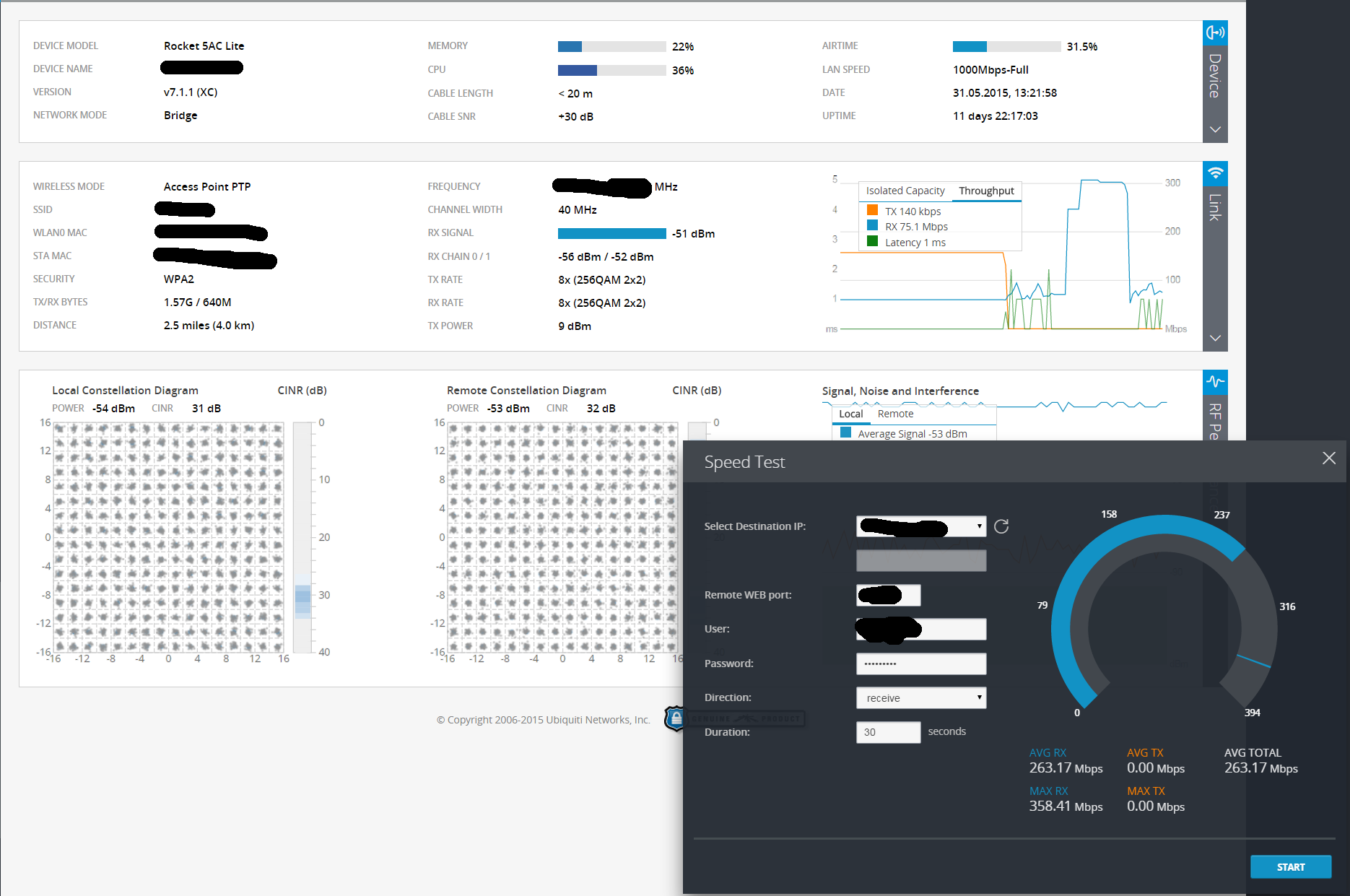Click the 'Rocket 5AC Lite' device model
1350x896 pixels.
(x=204, y=45)
